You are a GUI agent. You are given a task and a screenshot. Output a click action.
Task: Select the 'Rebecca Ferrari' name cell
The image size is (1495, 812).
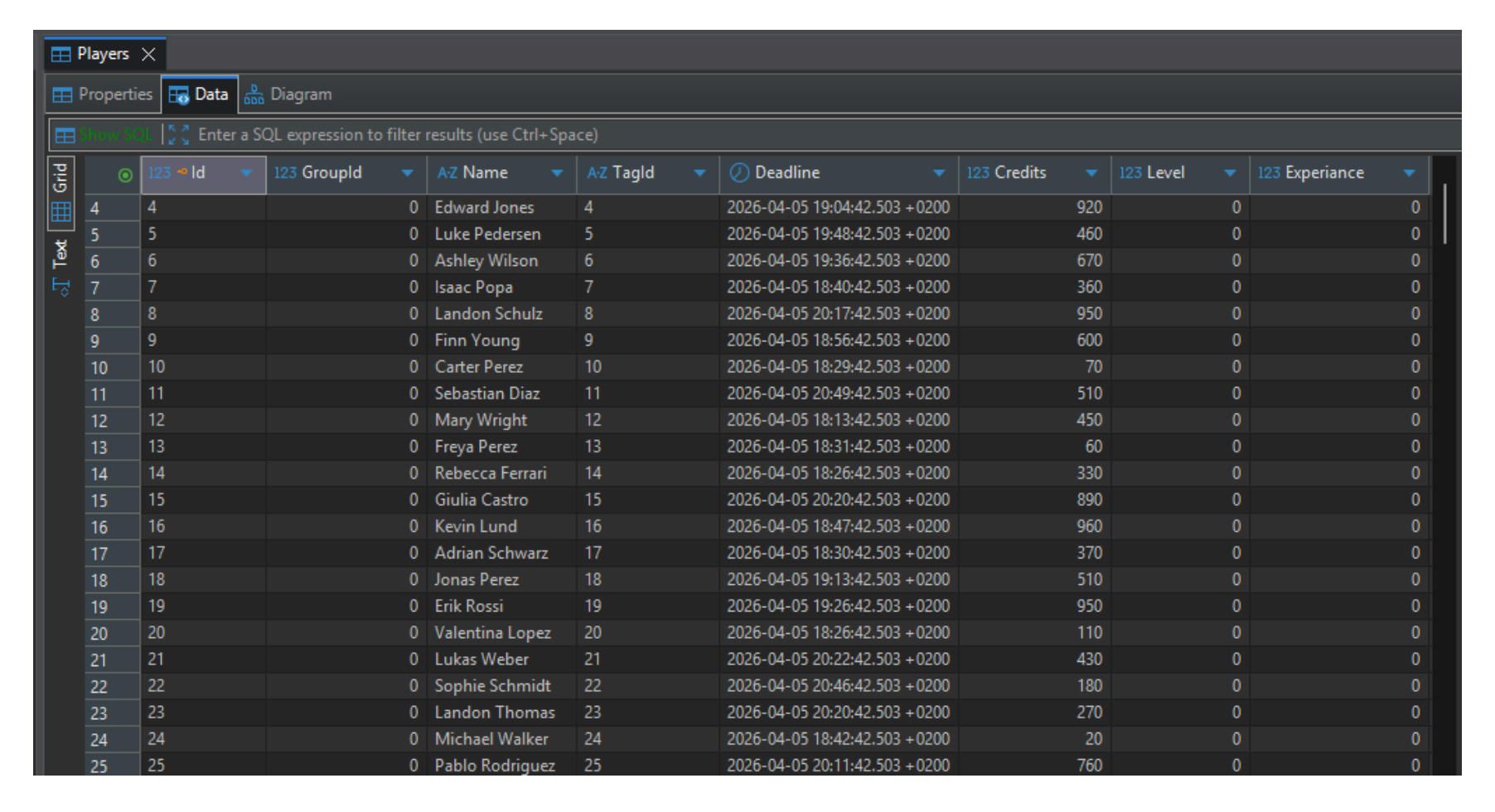502,473
